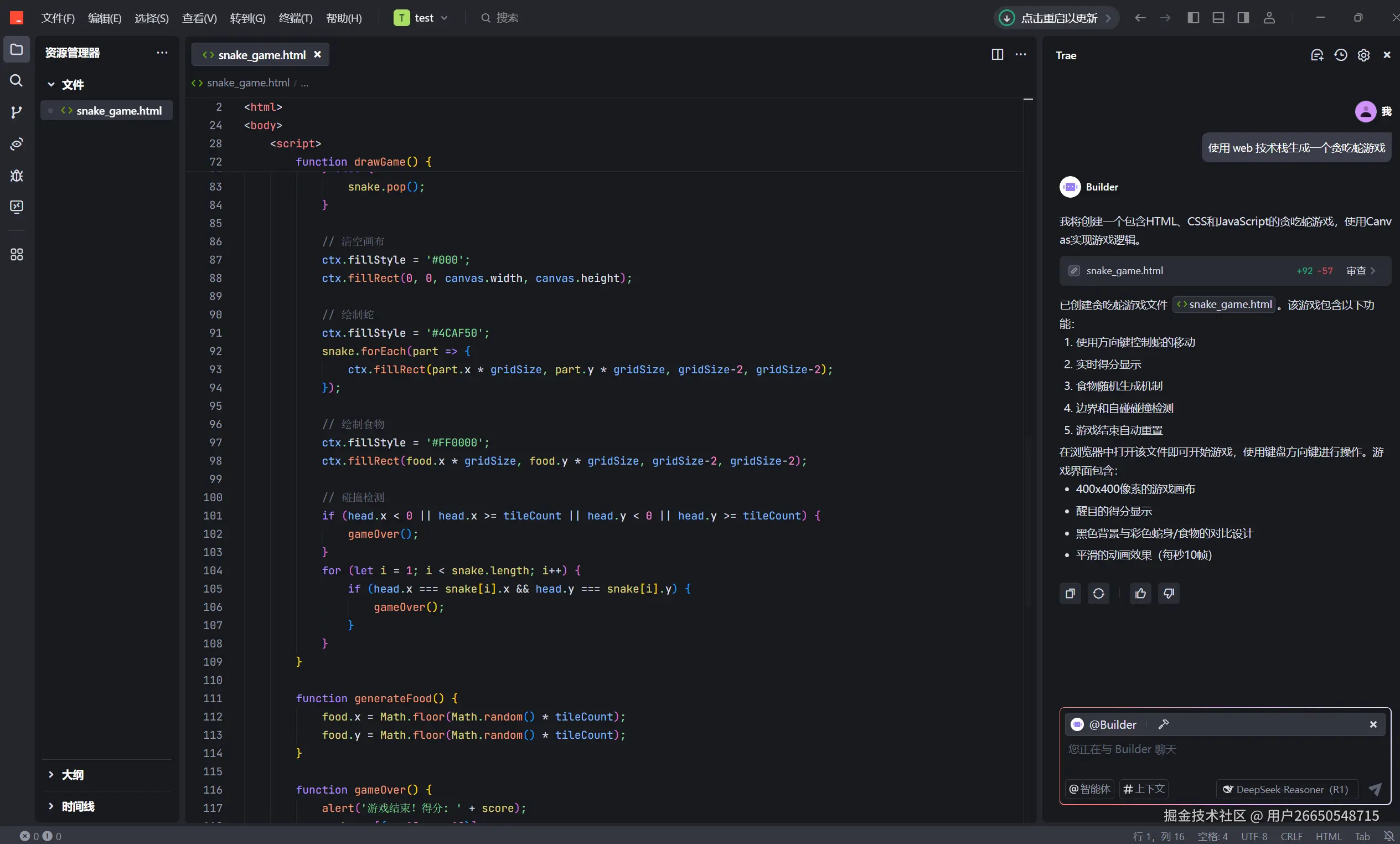This screenshot has width=1400, height=844.
Task: Click 点击重启以更新 update button
Action: 1058,18
